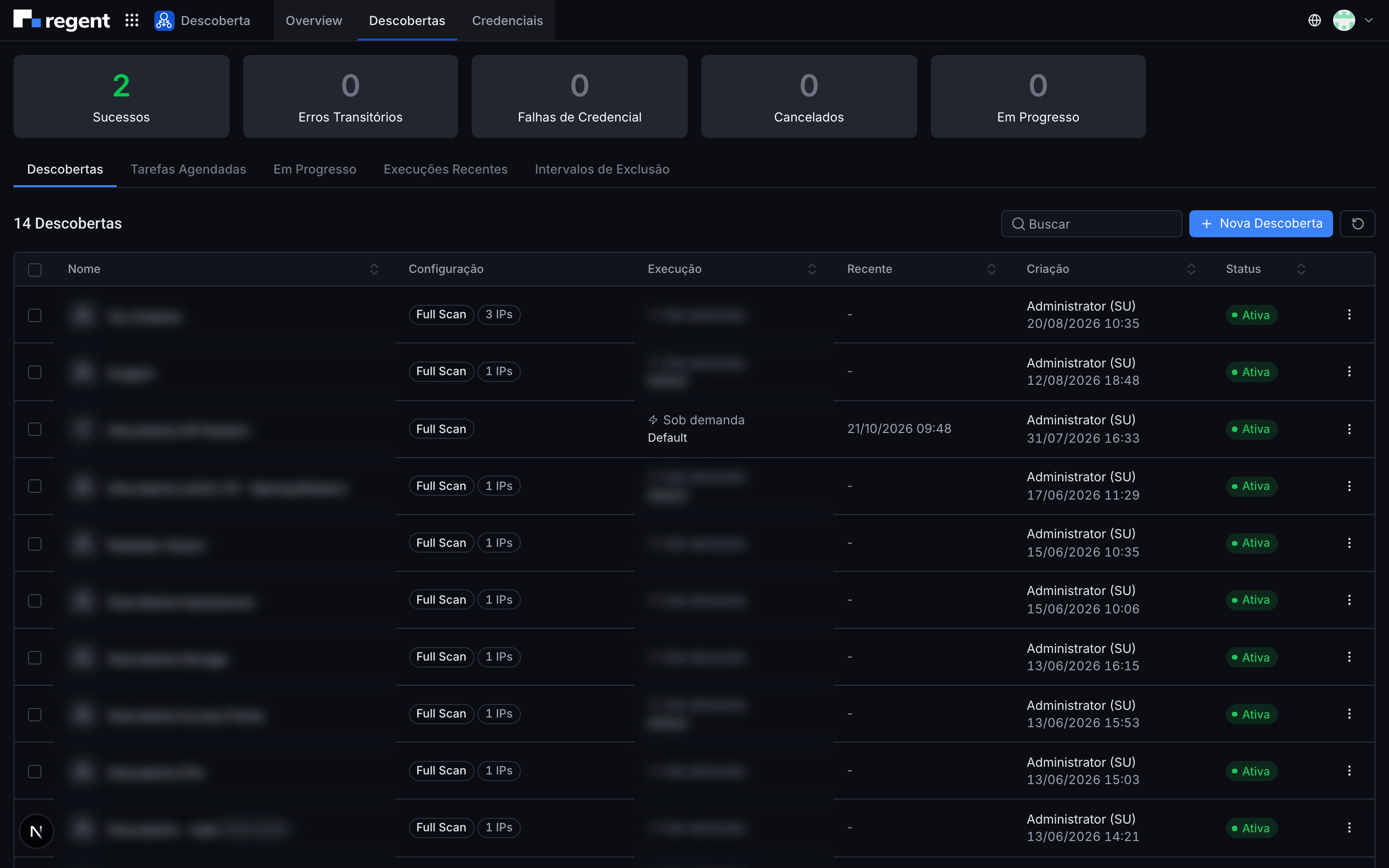
Task: Open actions menu for 15/06/2026 10:35 row
Action: point(1349,542)
